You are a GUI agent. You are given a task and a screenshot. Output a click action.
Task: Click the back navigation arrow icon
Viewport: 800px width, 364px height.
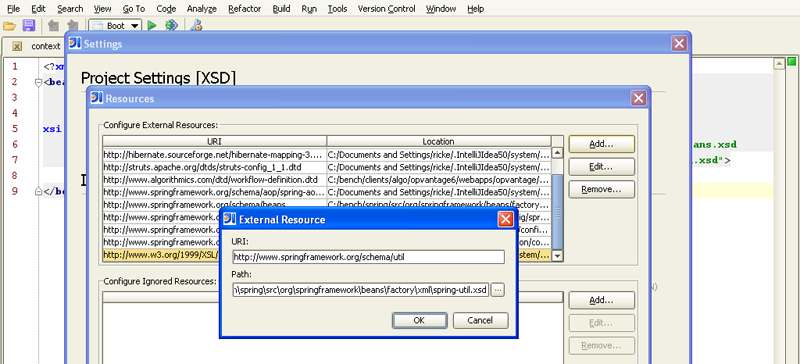(54, 26)
